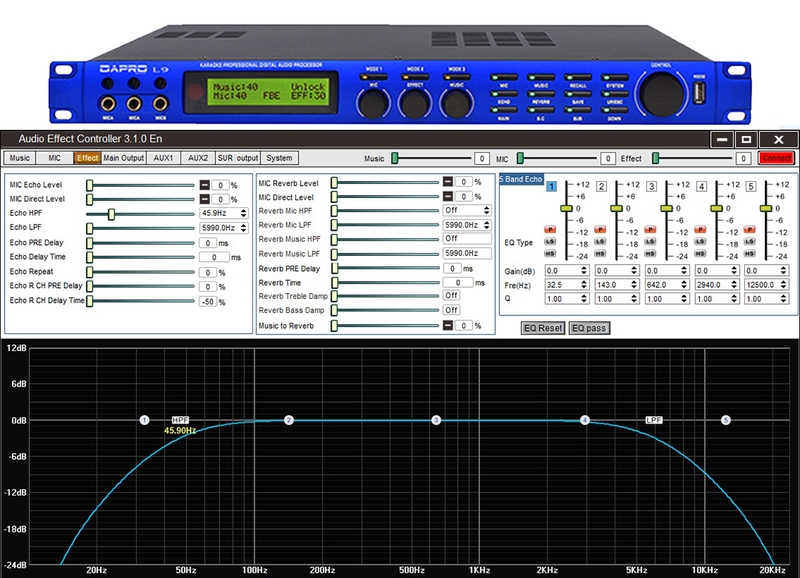Open the System tab
The height and width of the screenshot is (578, 800).
click(x=279, y=158)
